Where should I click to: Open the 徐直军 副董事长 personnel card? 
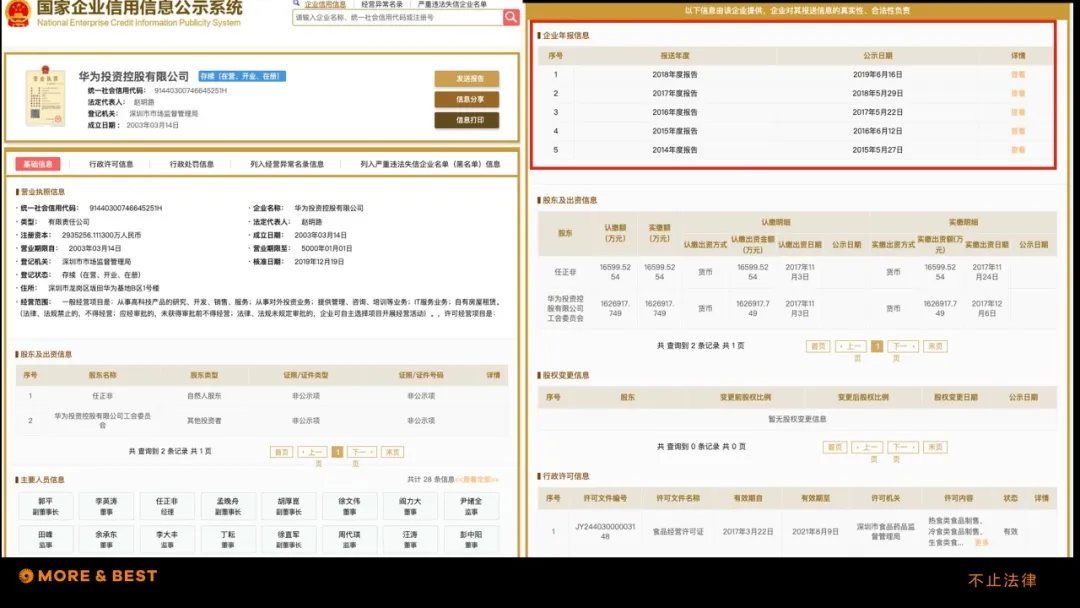(x=289, y=539)
